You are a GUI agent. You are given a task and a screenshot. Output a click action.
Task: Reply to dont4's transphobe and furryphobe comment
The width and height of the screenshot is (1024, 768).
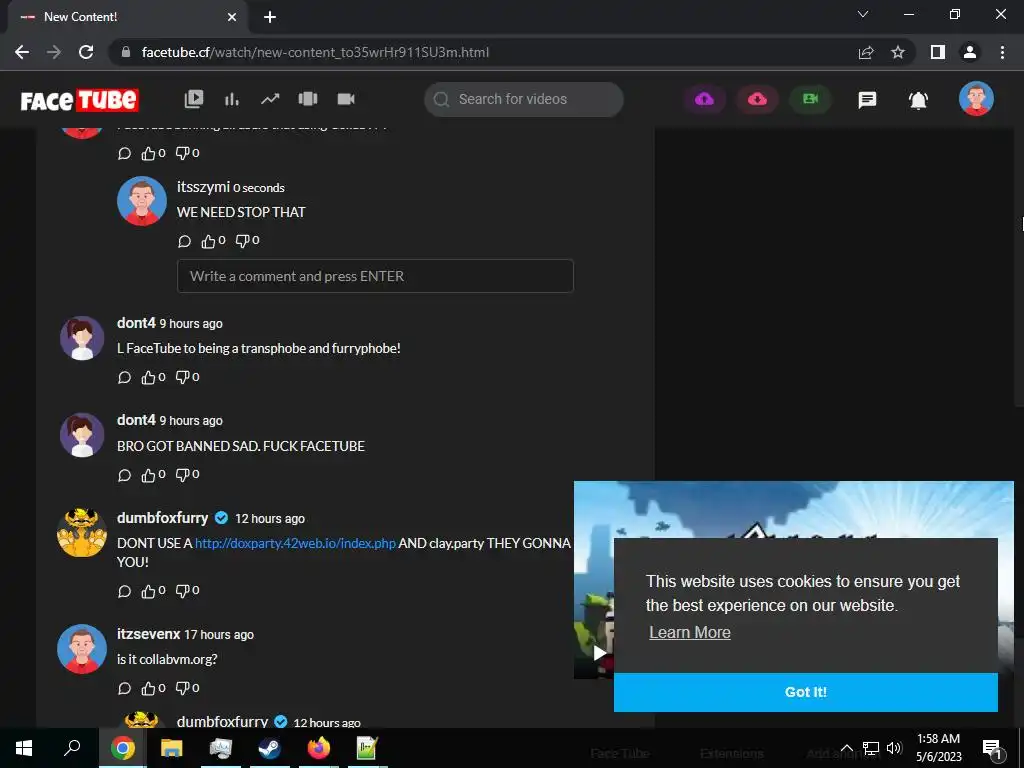[x=124, y=377]
